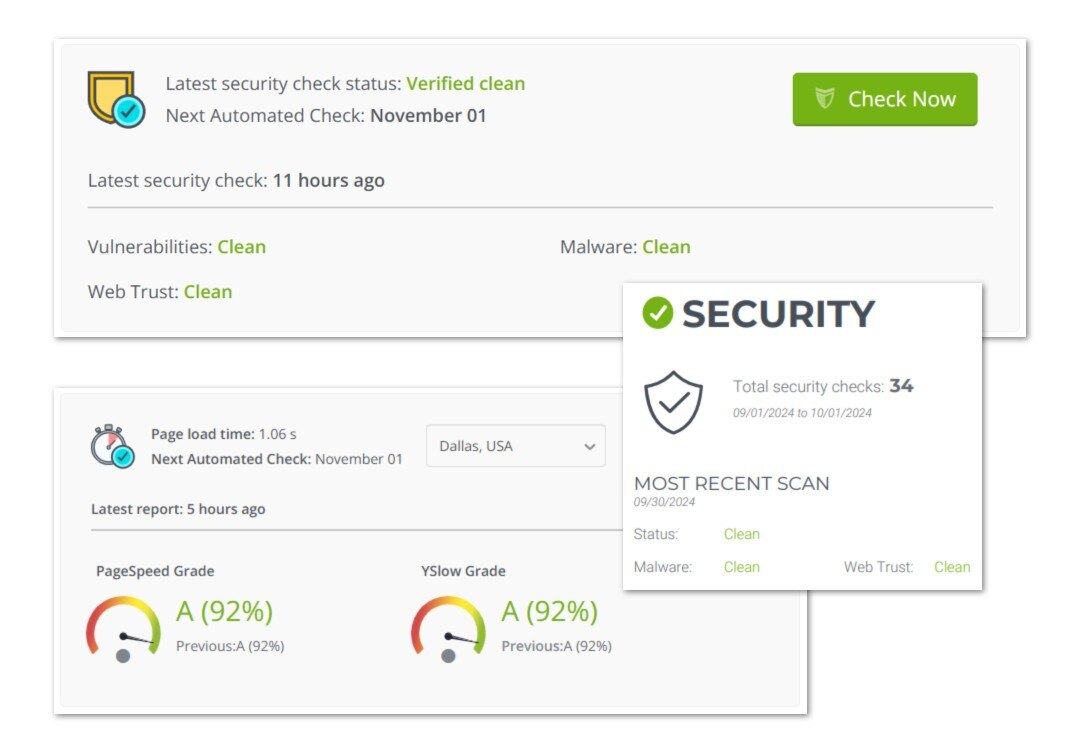Click the yellow shield security status icon
The width and height of the screenshot is (1080, 751).
tap(115, 98)
